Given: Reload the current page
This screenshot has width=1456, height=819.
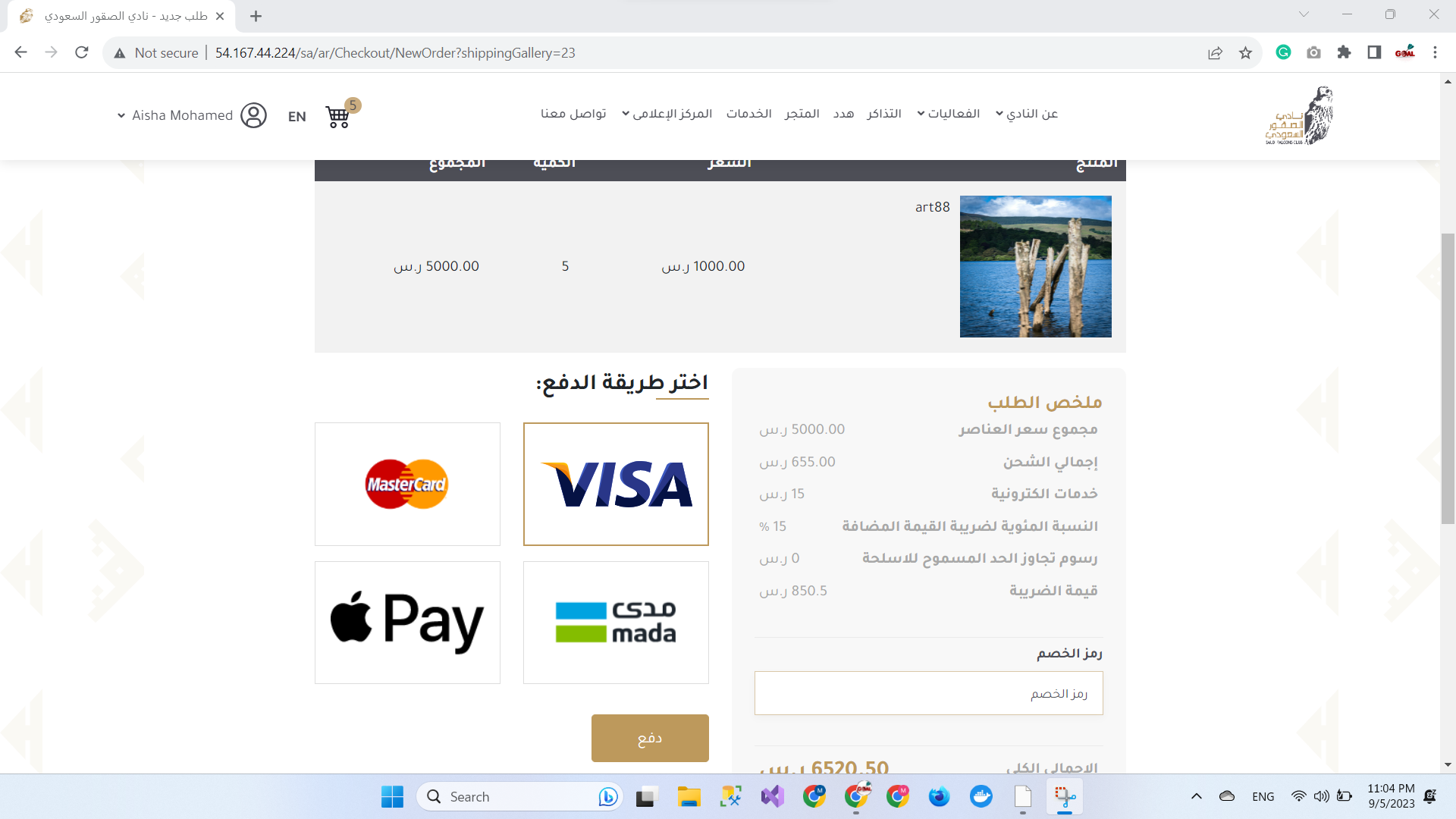Looking at the screenshot, I should point(82,52).
